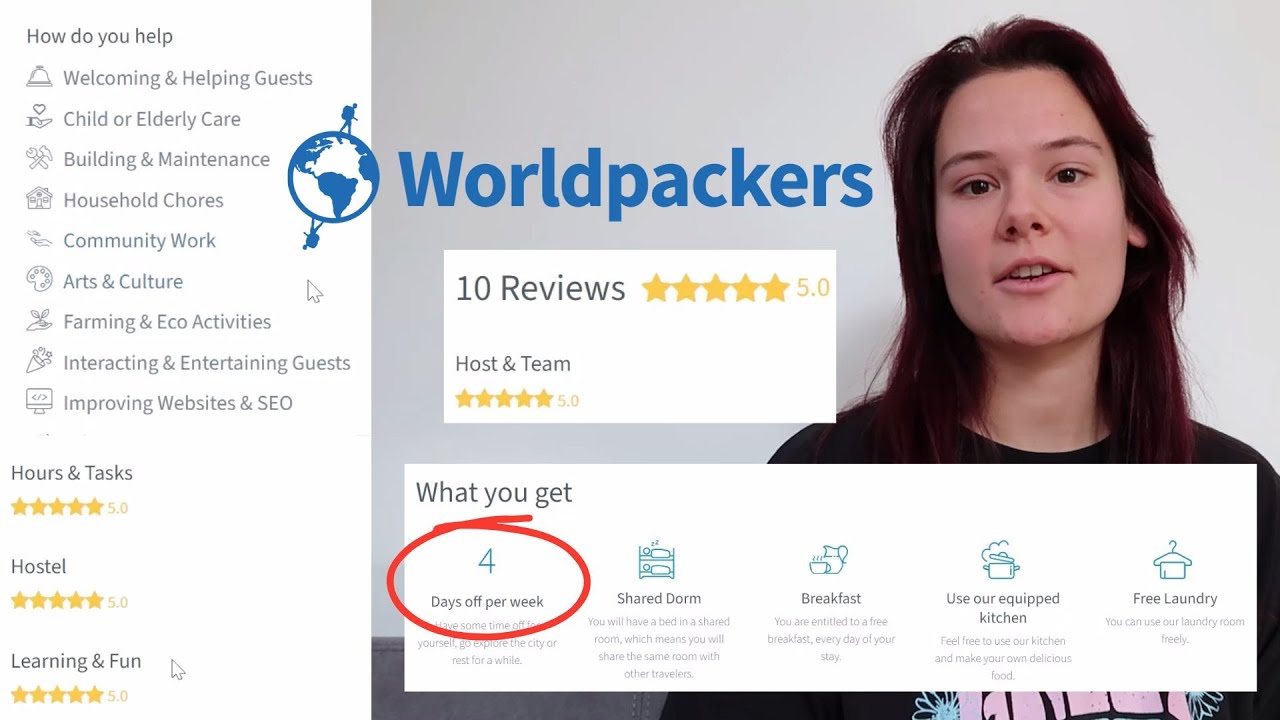Select the Interacting & Entertaining Guests label
The width and height of the screenshot is (1280, 720).
click(207, 363)
